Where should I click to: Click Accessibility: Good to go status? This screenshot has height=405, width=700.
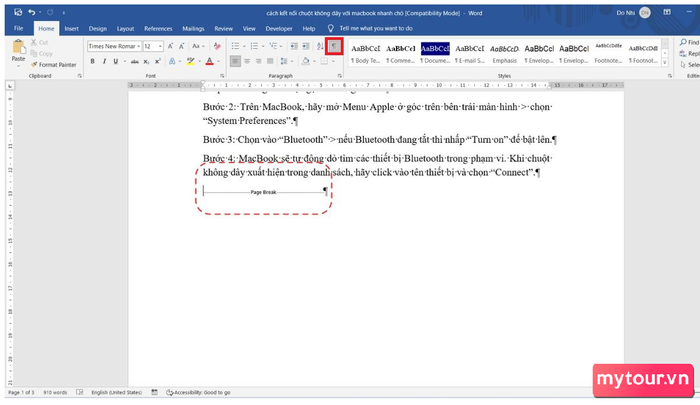(198, 392)
